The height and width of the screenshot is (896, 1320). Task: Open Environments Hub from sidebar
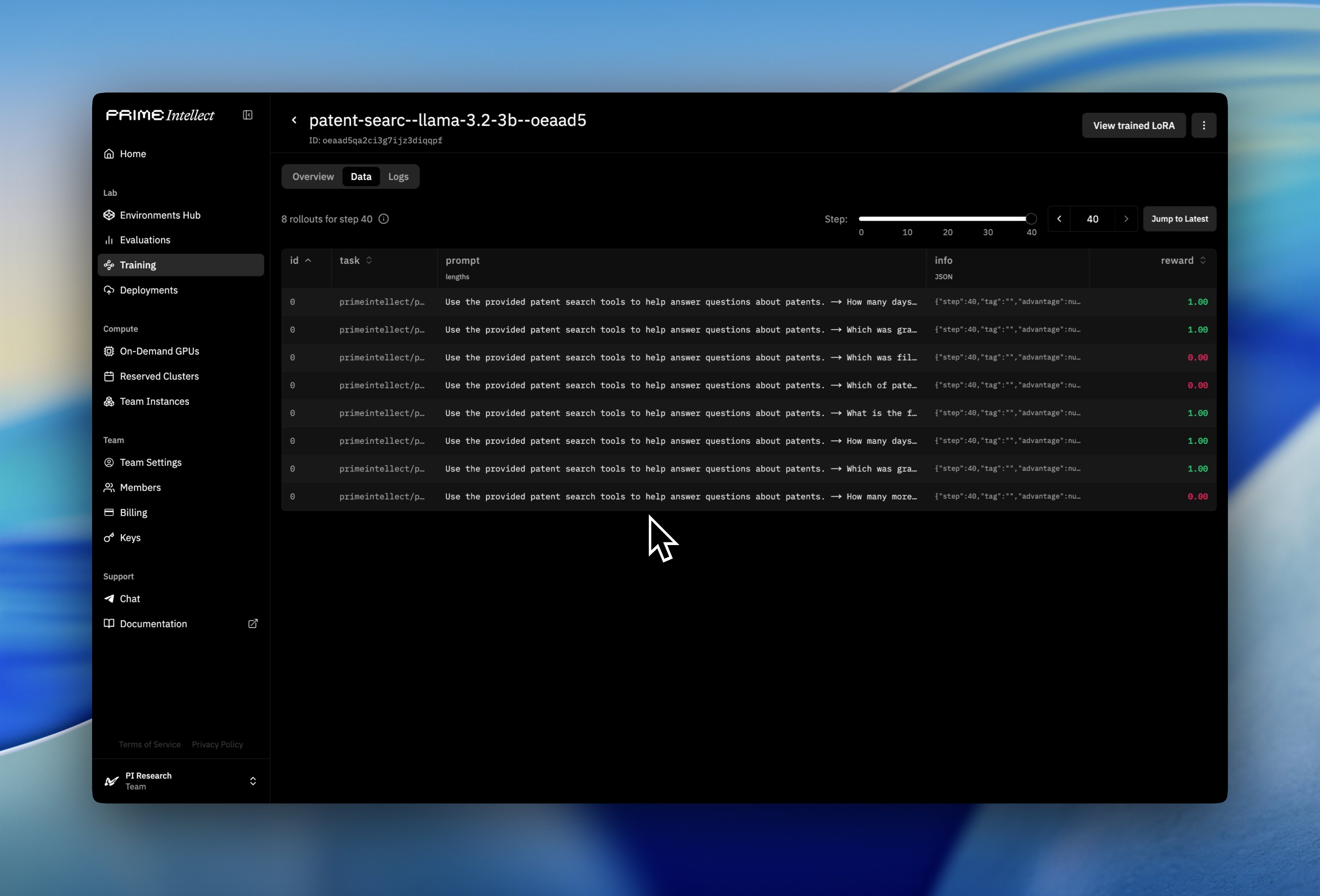[160, 215]
